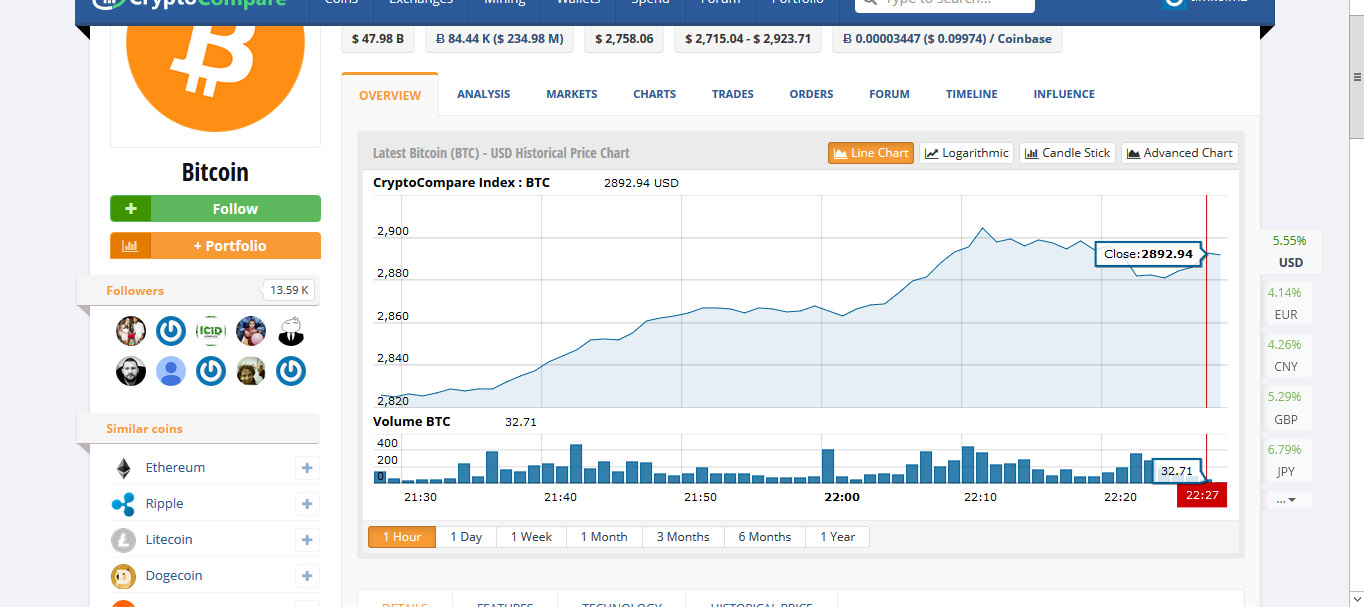Switch to the Influence tab

(1064, 94)
